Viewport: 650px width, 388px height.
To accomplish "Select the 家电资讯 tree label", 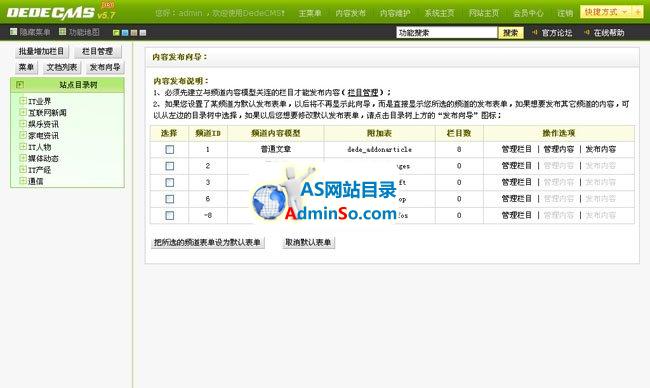I will [43, 136].
